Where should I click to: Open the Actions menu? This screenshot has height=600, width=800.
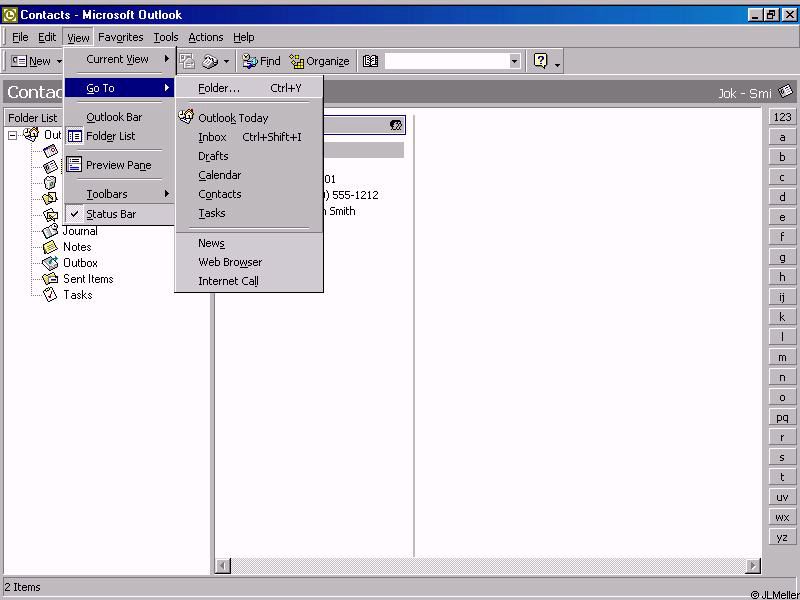click(206, 37)
